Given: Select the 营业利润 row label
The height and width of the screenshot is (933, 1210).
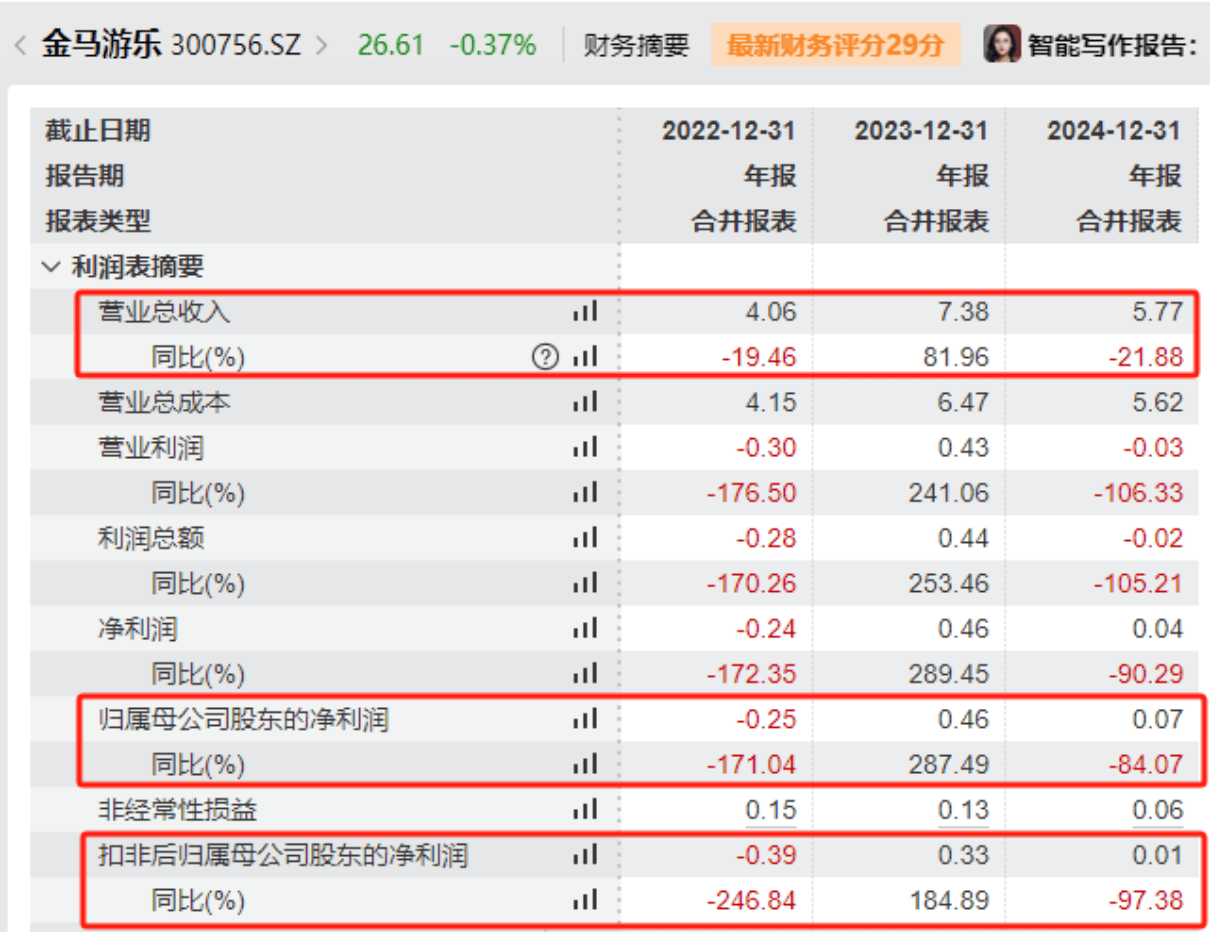Looking at the screenshot, I should coord(151,447).
